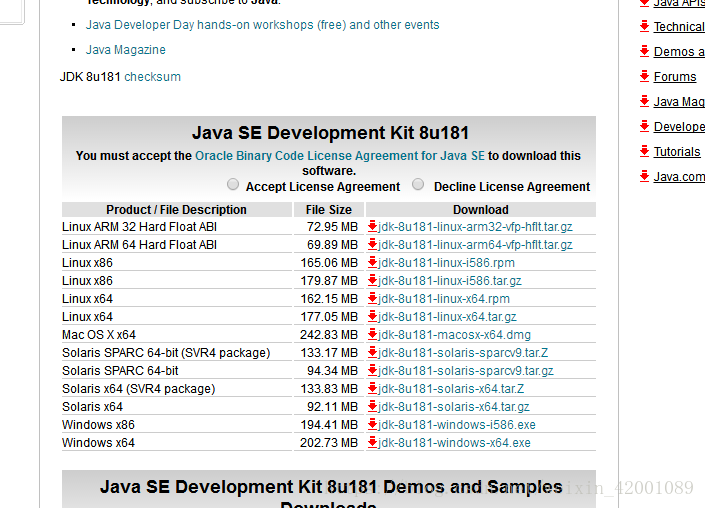Image resolution: width=705 pixels, height=508 pixels.
Task: Click download arrow icon for linux-i586.rpm
Action: click(x=372, y=262)
